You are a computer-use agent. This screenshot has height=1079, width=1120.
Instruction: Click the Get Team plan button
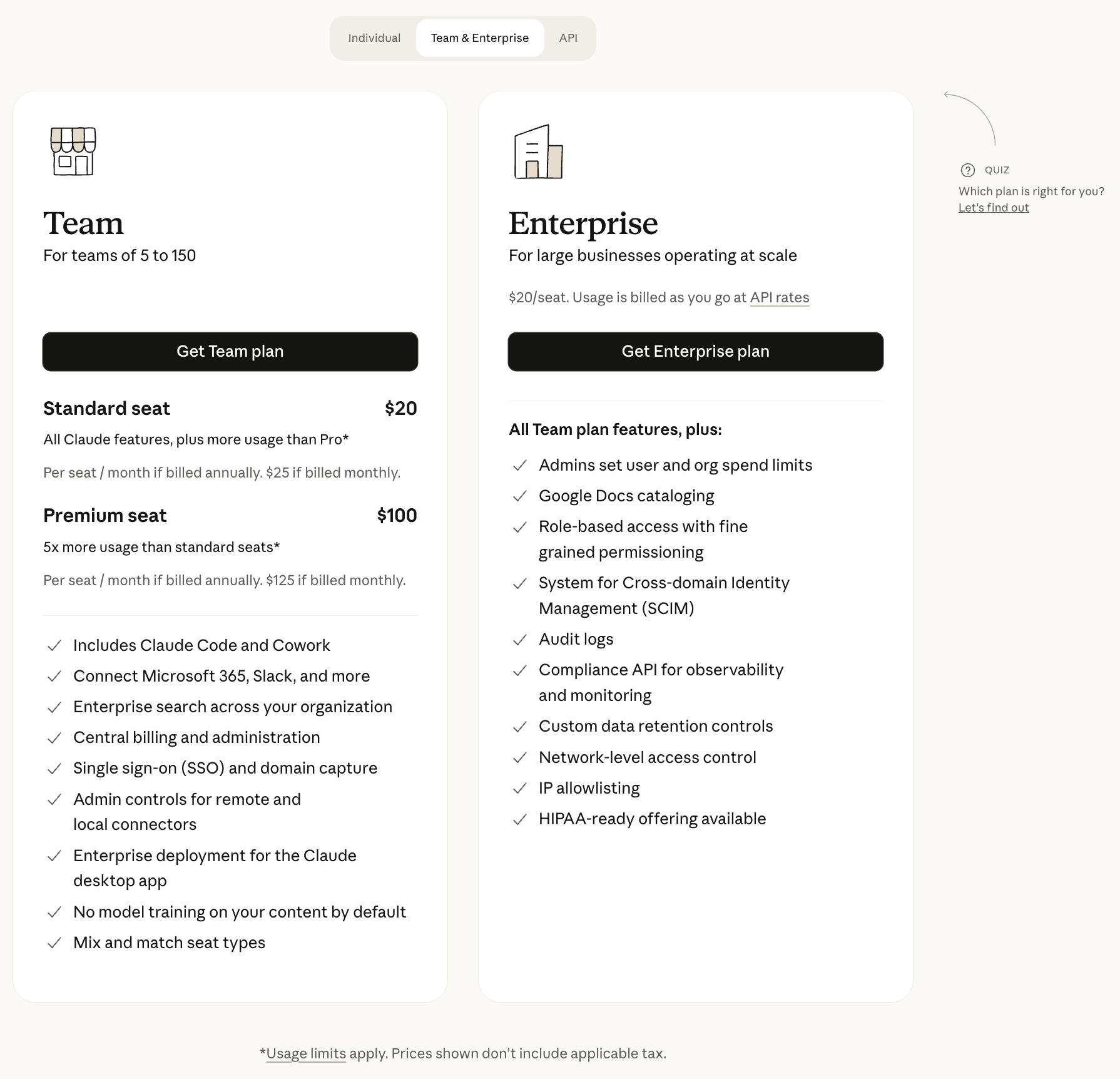pyautogui.click(x=230, y=352)
